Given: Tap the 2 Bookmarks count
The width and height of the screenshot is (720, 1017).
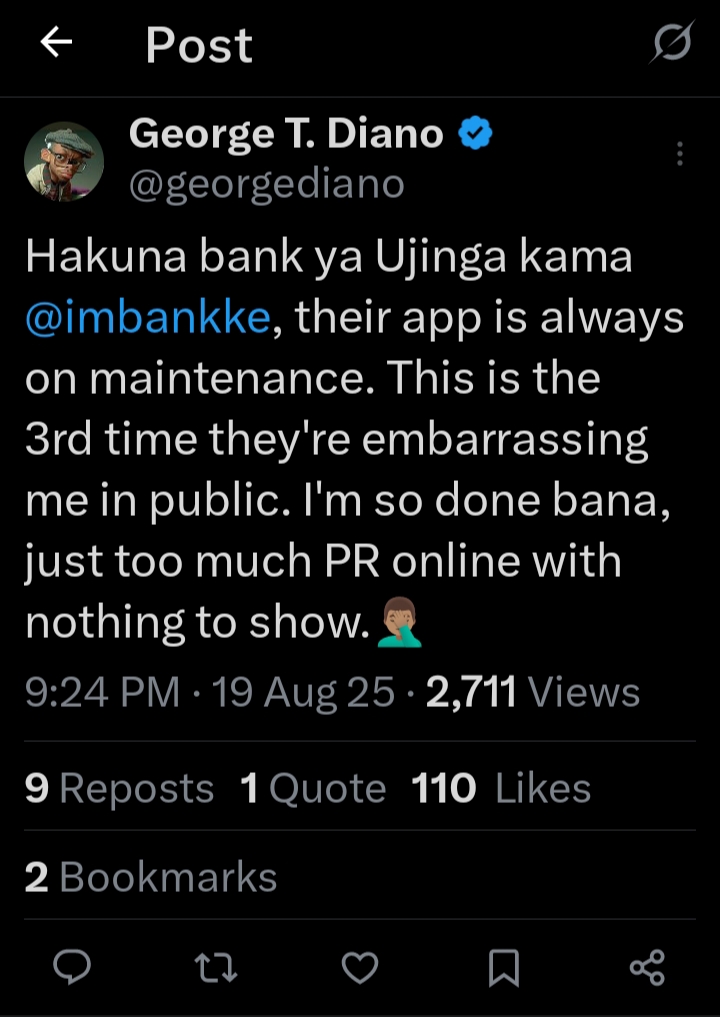Looking at the screenshot, I should pos(151,877).
